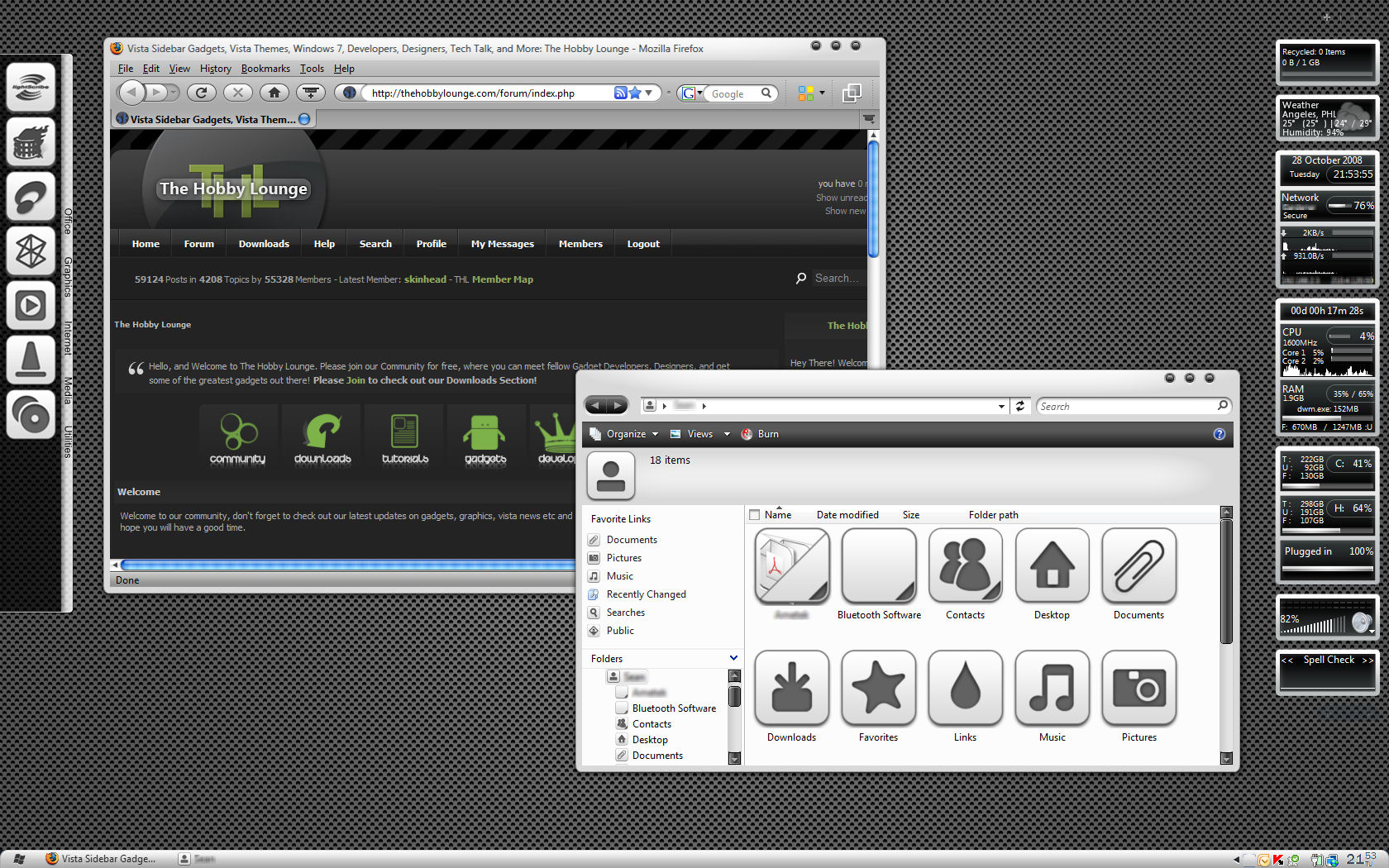The width and height of the screenshot is (1389, 868).
Task: Click Explorer help question mark icon
Action: pyautogui.click(x=1219, y=434)
